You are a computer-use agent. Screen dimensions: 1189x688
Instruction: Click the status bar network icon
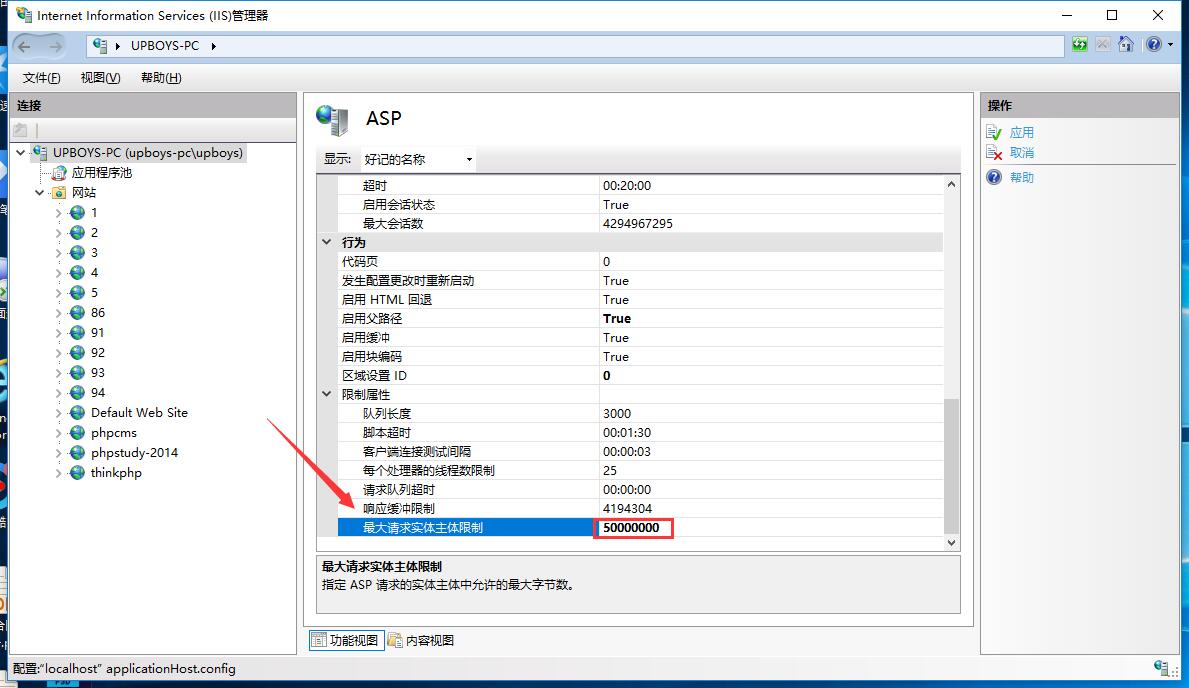pyautogui.click(x=1161, y=668)
